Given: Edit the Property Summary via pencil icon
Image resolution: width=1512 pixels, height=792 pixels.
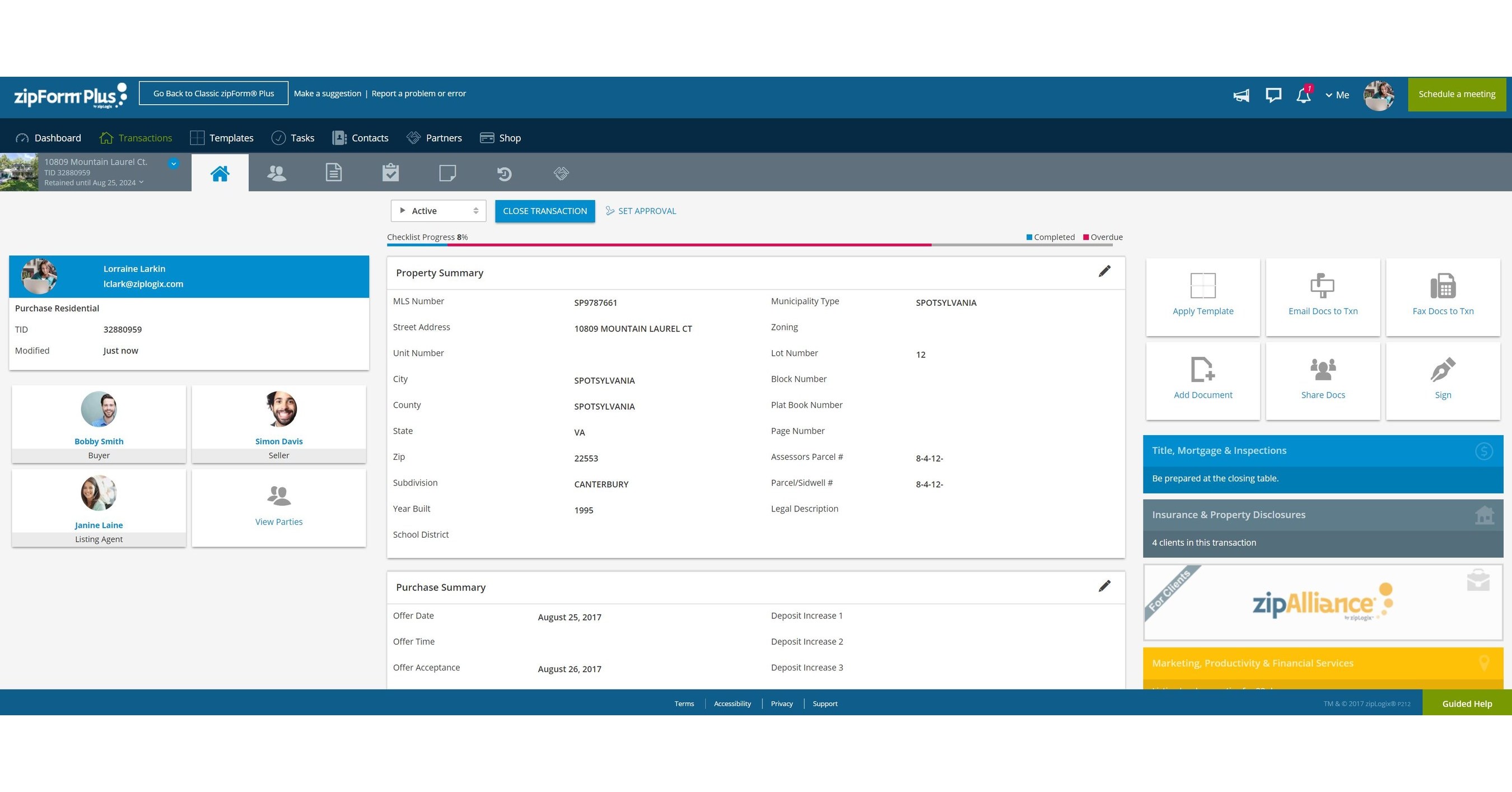Looking at the screenshot, I should 1105,271.
